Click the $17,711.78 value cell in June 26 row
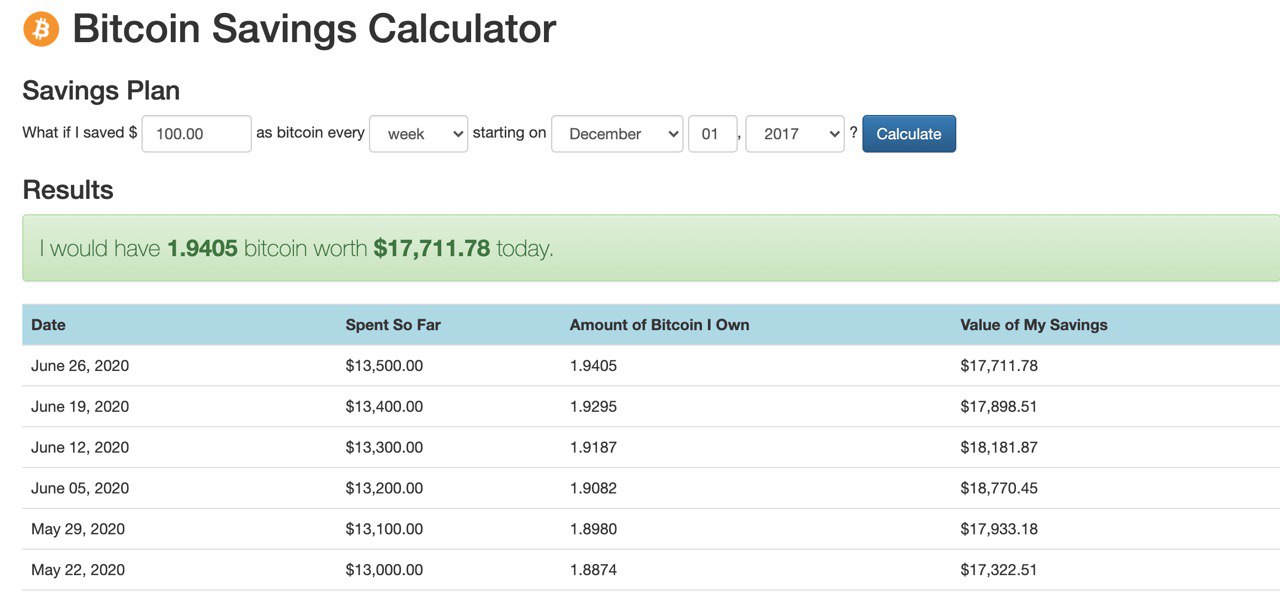The width and height of the screenshot is (1280, 593). pos(999,366)
